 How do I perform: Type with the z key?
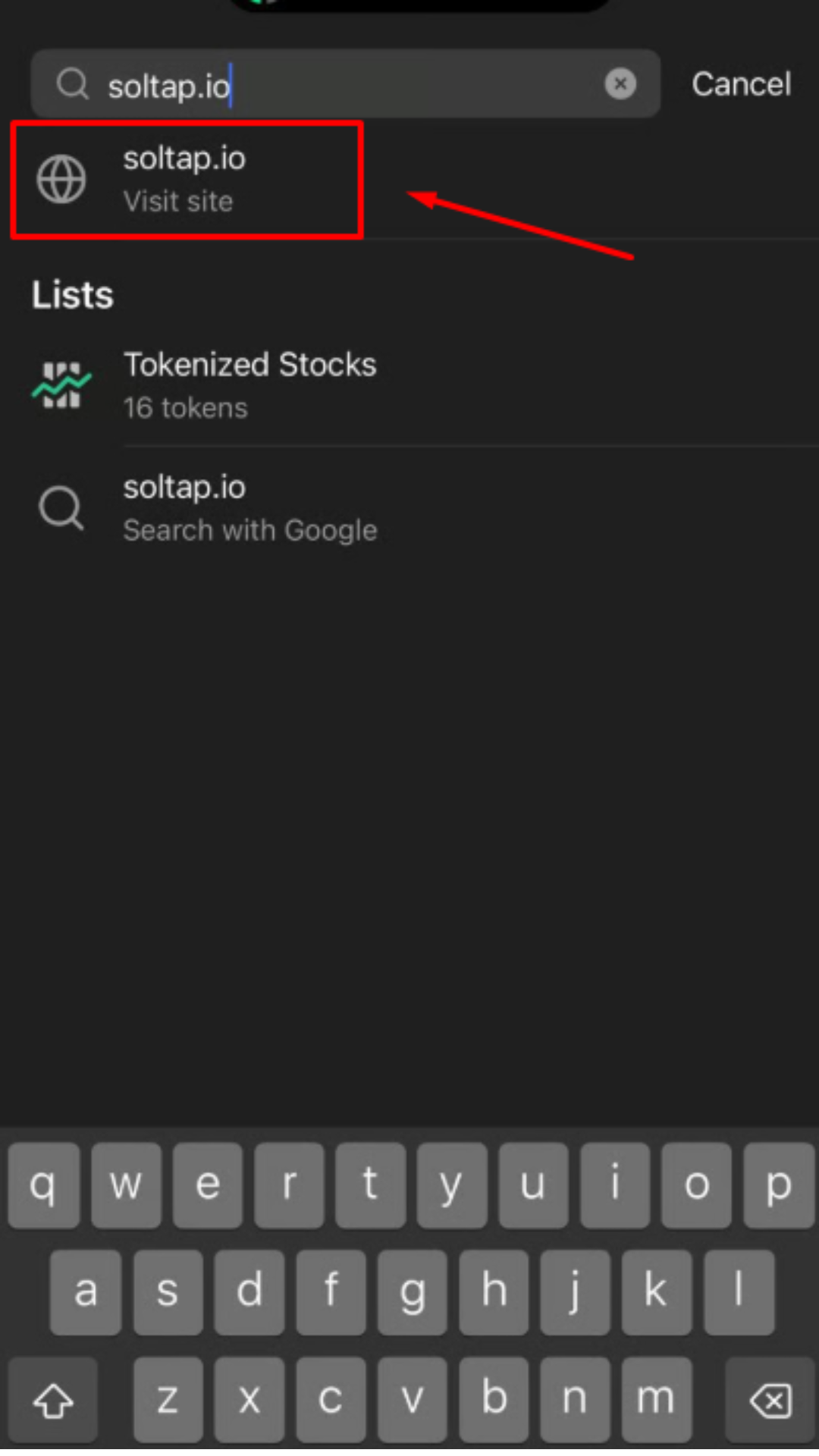[168, 1400]
